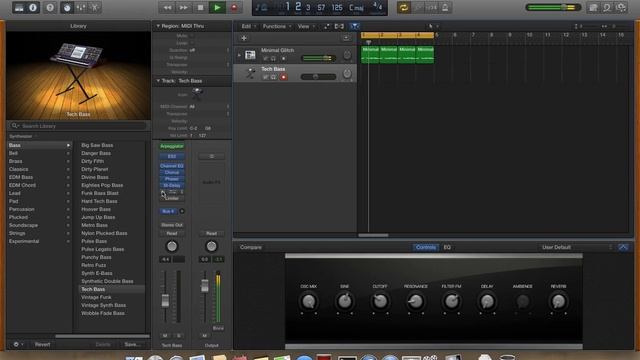Open the View menu in tracks area
Screen dimensions: 640x360
pos(306,26)
